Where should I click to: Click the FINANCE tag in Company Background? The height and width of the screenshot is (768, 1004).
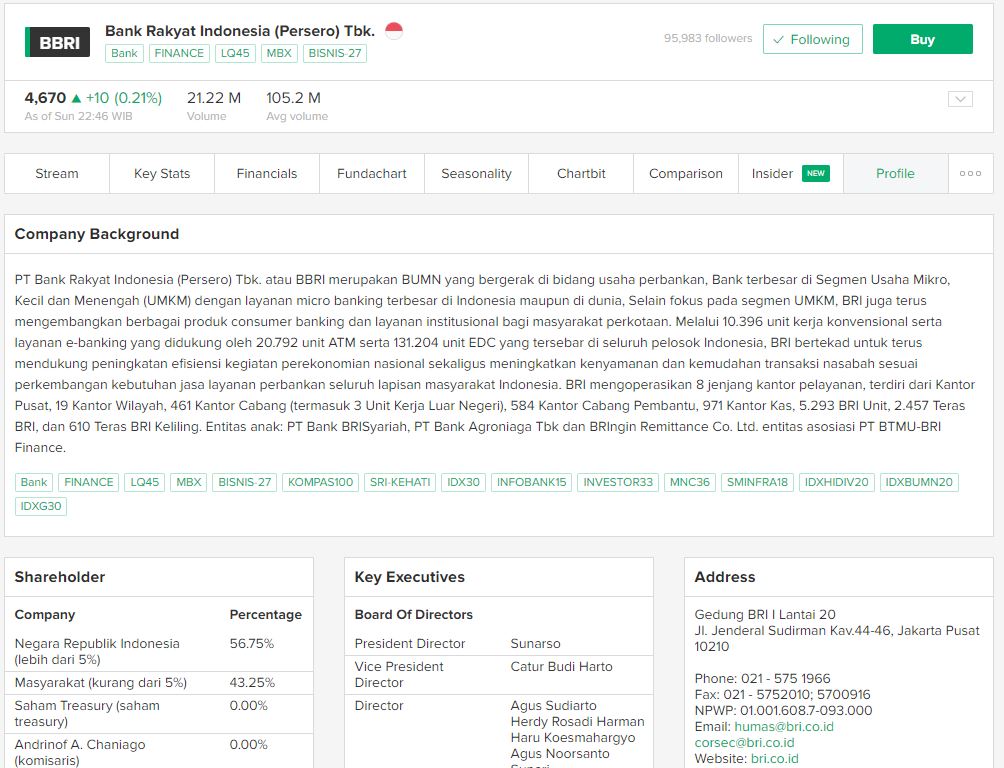88,482
